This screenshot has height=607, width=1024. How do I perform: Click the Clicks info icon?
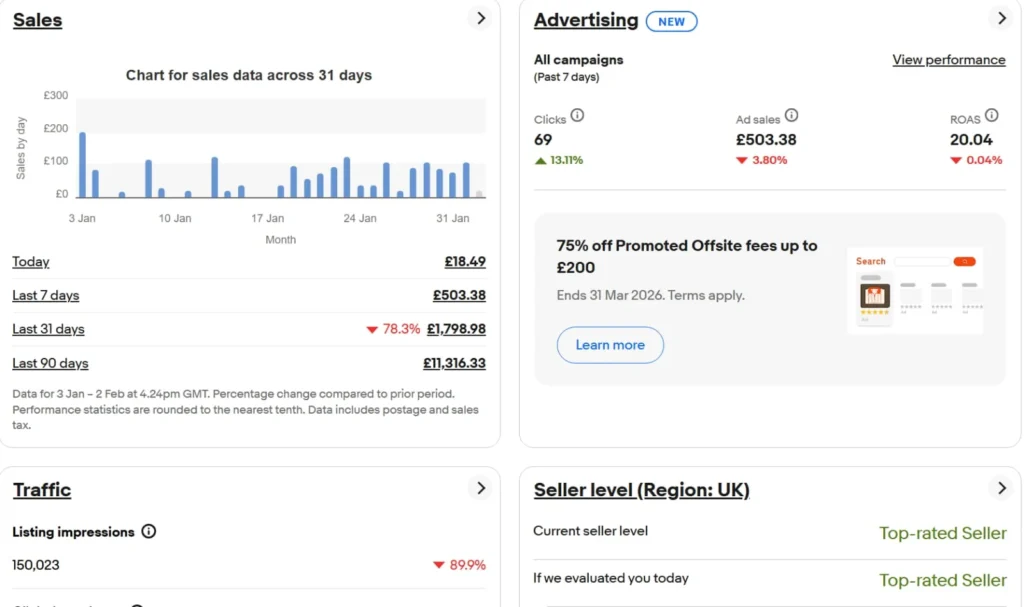(577, 116)
